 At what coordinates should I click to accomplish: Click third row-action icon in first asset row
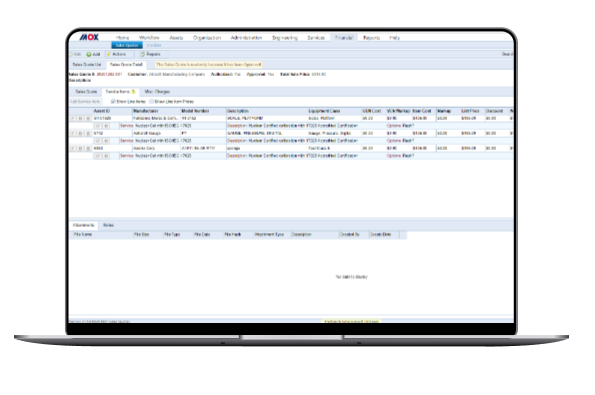[x=88, y=118]
